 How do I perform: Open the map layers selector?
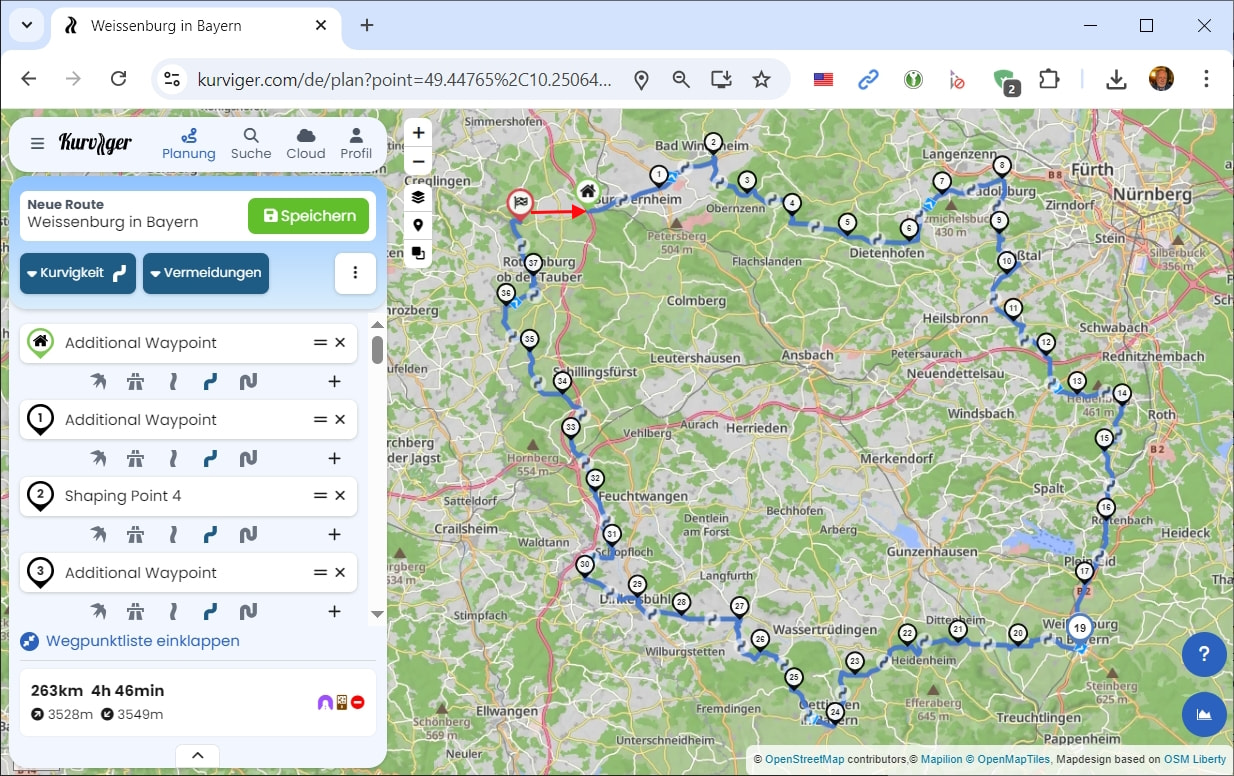coord(418,197)
